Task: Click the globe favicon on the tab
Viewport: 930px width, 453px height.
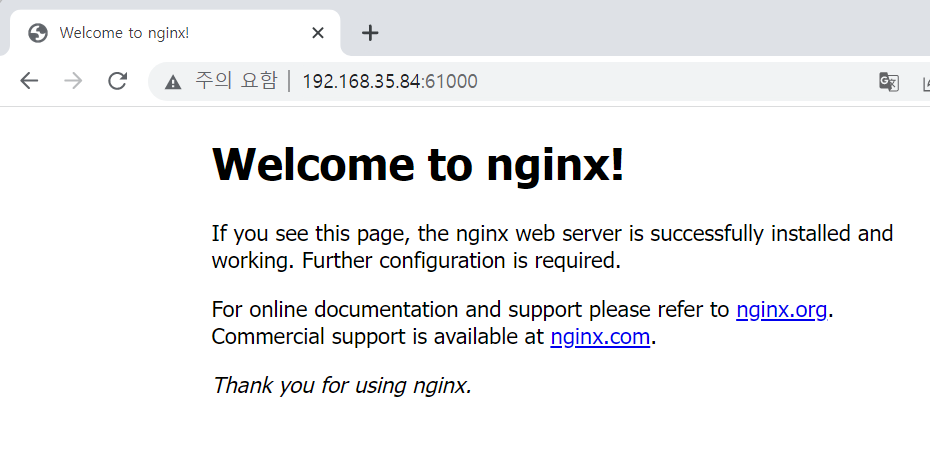Action: coord(38,33)
